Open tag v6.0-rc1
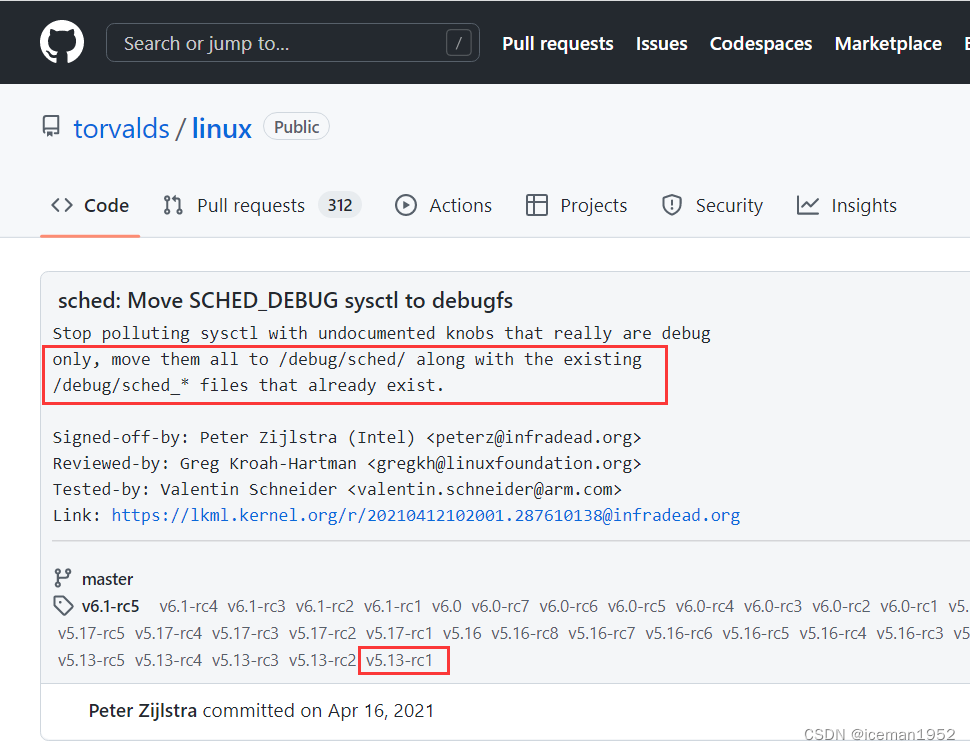The image size is (970, 750). click(x=909, y=606)
